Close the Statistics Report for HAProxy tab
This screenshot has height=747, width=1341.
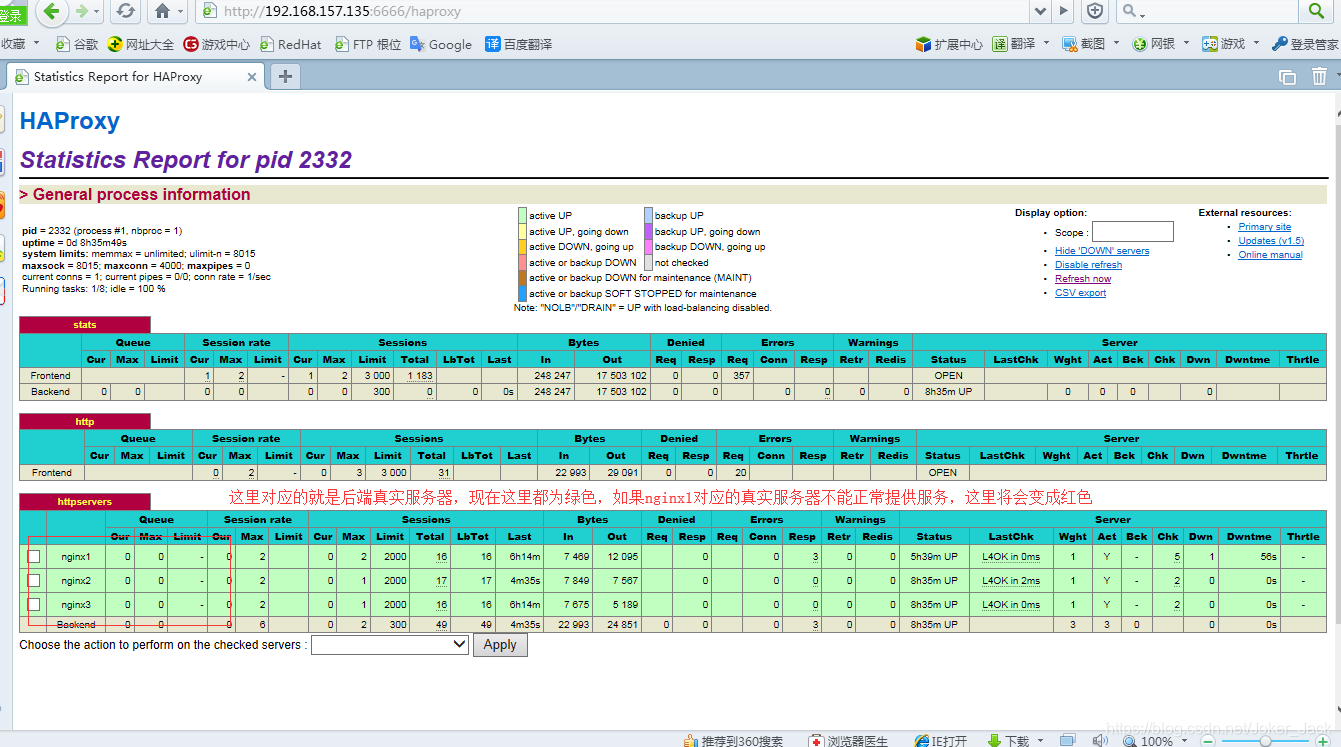click(252, 77)
